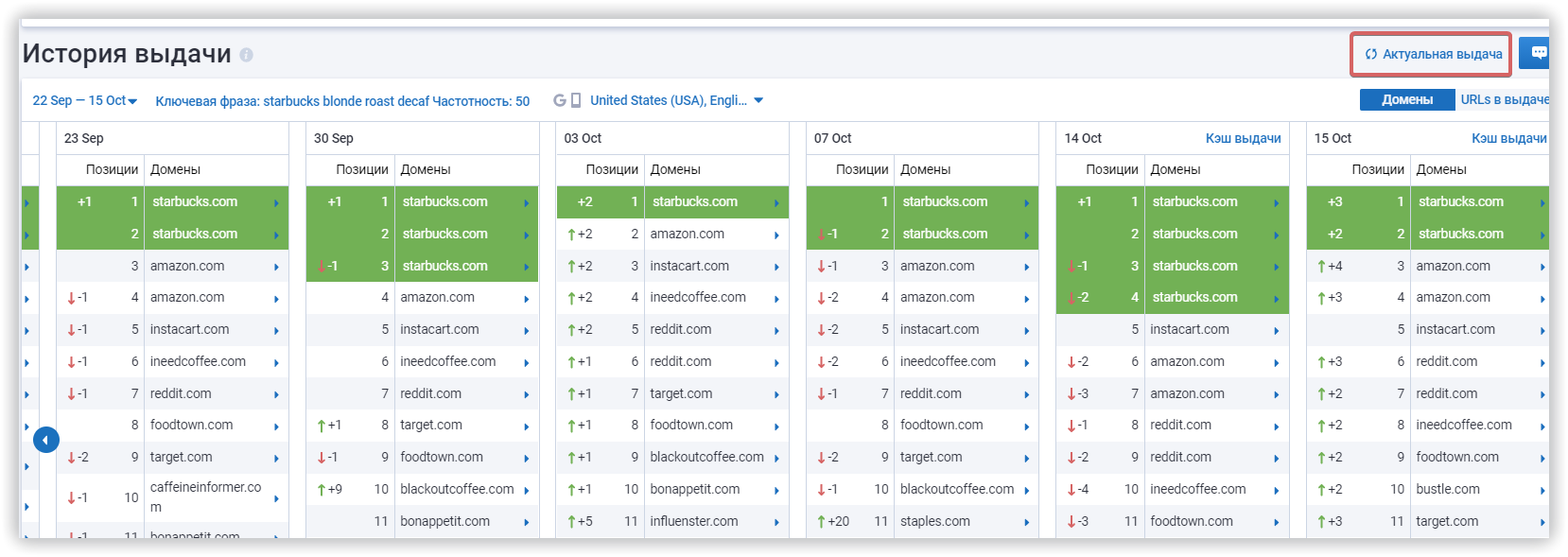Click instacart.com domain in 14 Oct column
This screenshot has height=557, width=1568.
pyautogui.click(x=1190, y=329)
